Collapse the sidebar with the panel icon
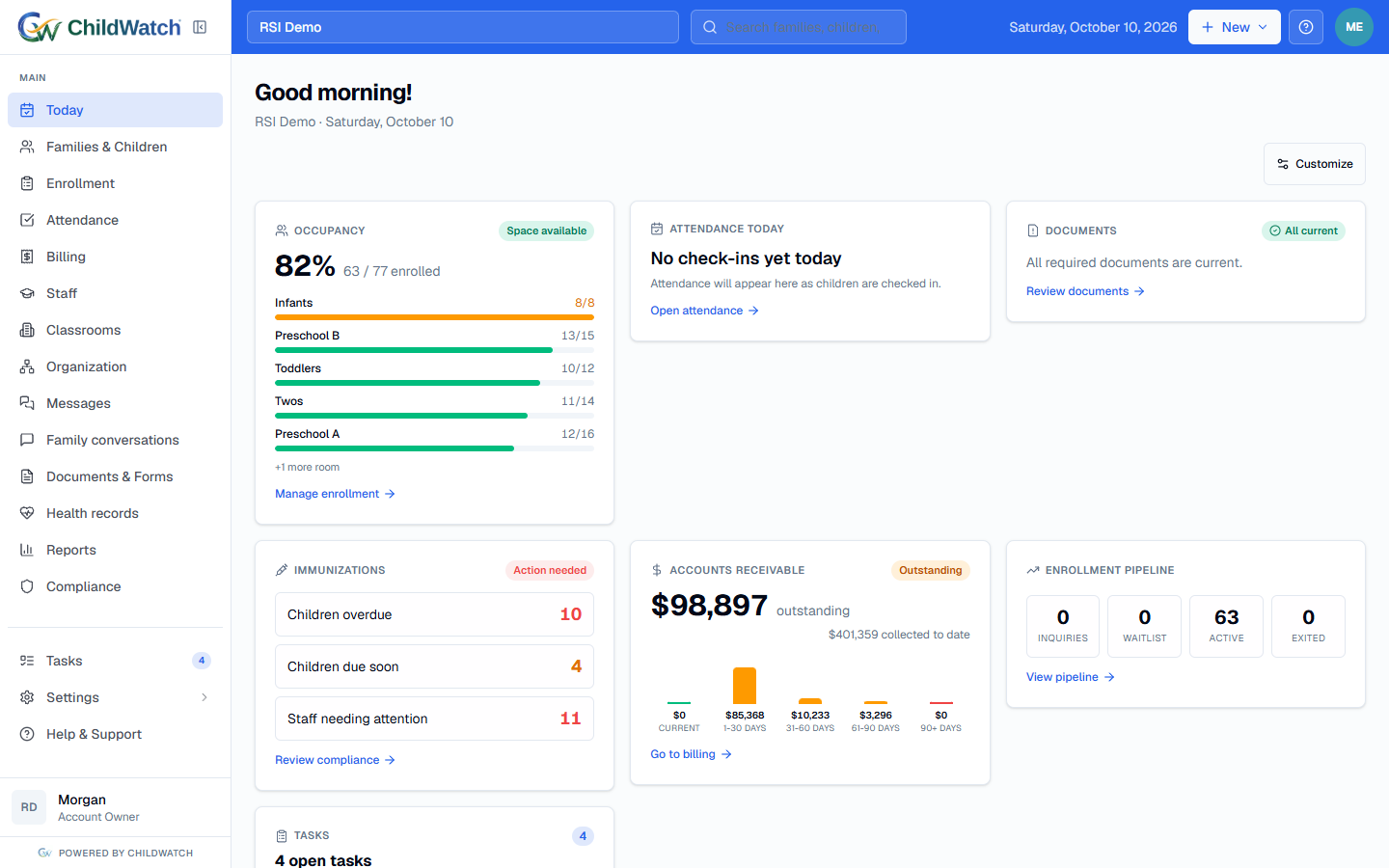 tap(200, 27)
